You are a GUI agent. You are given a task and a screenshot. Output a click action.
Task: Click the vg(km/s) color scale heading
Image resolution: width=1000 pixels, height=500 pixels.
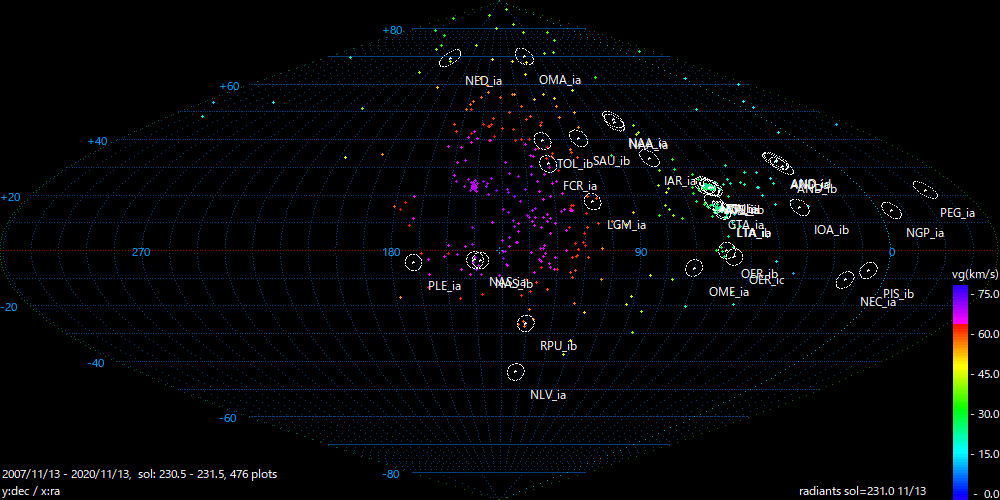coord(972,274)
